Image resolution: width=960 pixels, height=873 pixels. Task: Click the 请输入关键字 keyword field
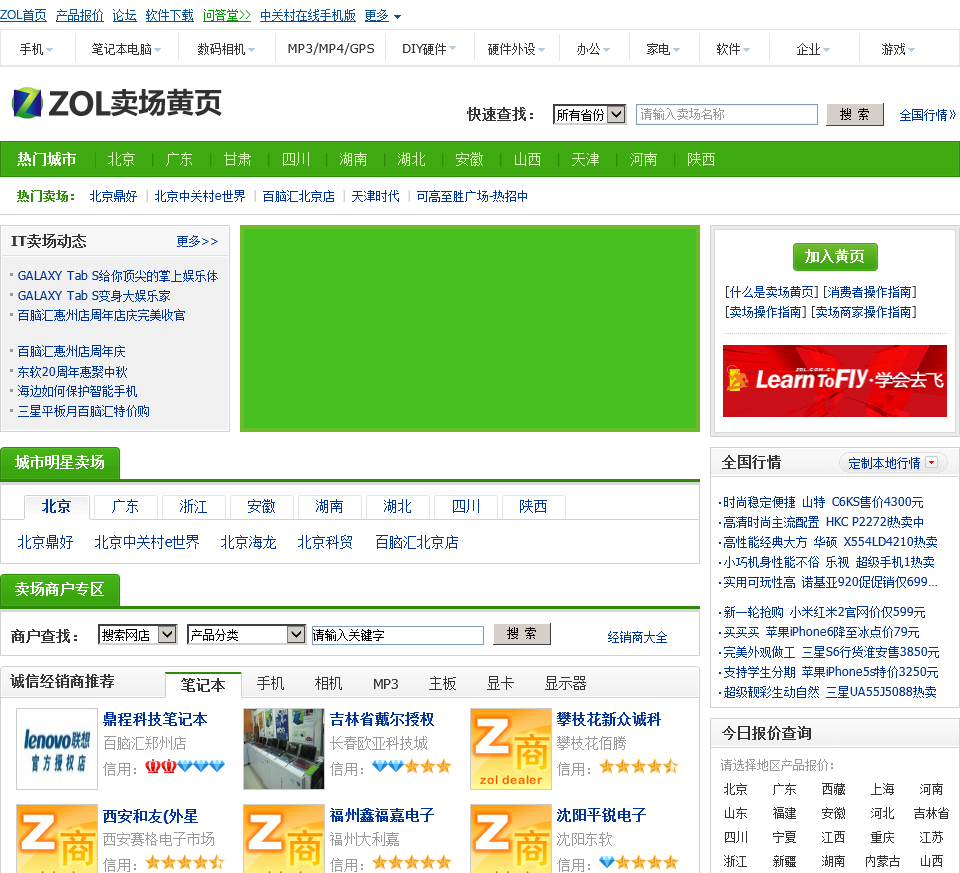(397, 635)
